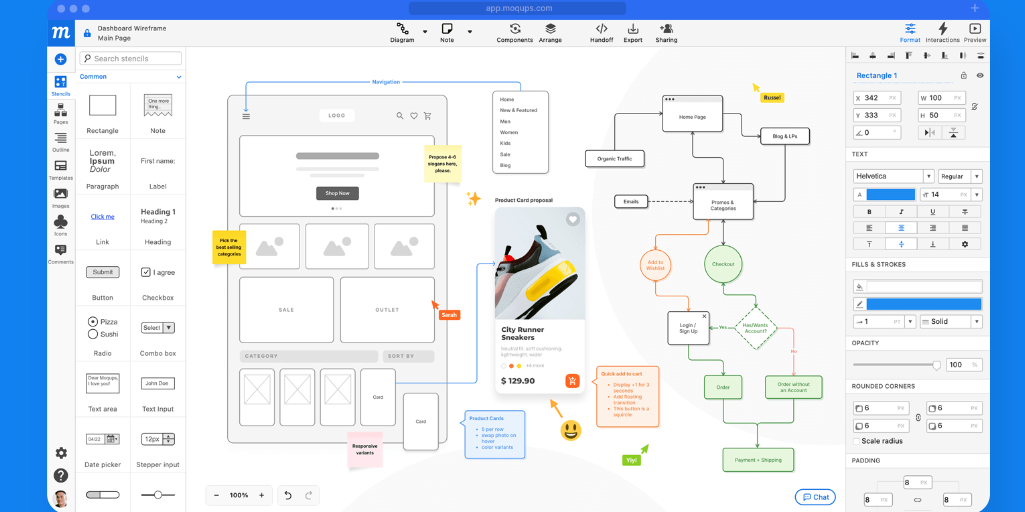Click the opacity slider handle
This screenshot has width=1025, height=512.
[936, 365]
